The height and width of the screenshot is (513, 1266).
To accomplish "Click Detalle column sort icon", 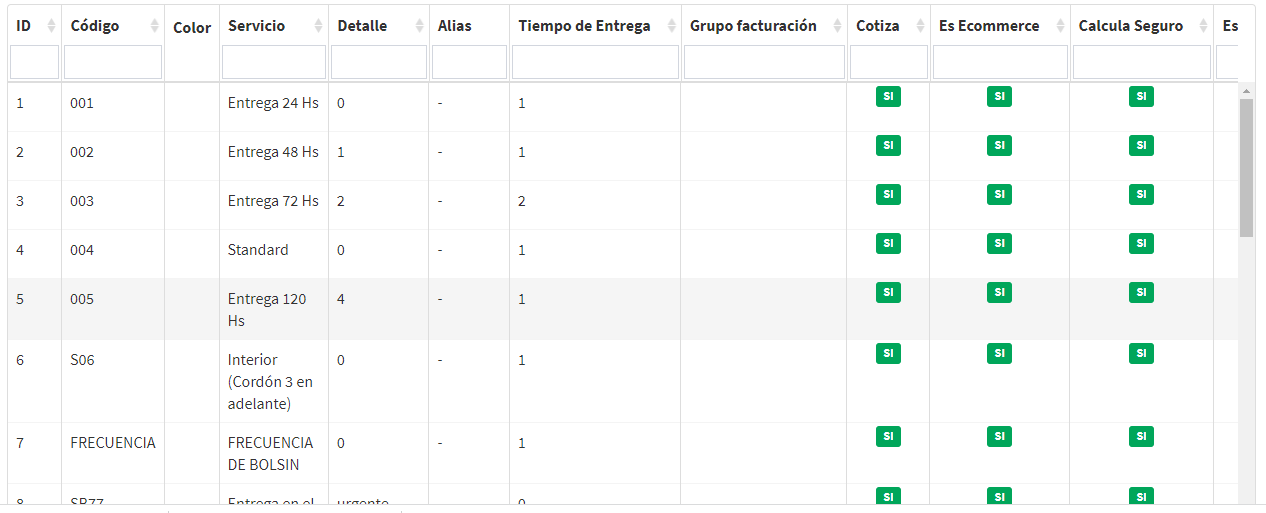I will pos(418,26).
